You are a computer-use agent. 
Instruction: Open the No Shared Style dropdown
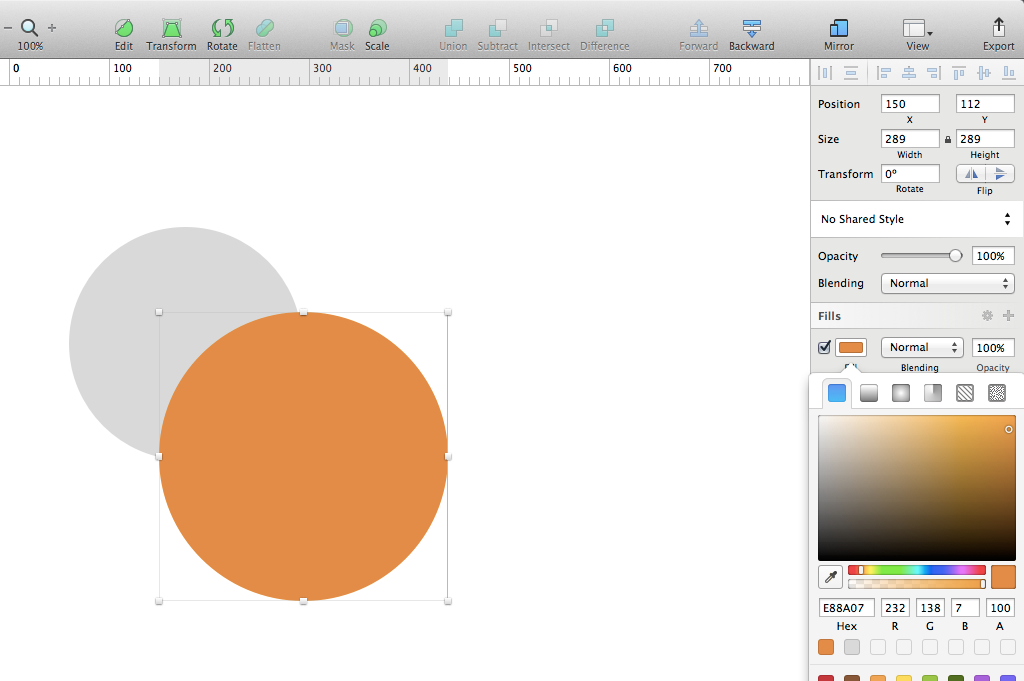[916, 219]
